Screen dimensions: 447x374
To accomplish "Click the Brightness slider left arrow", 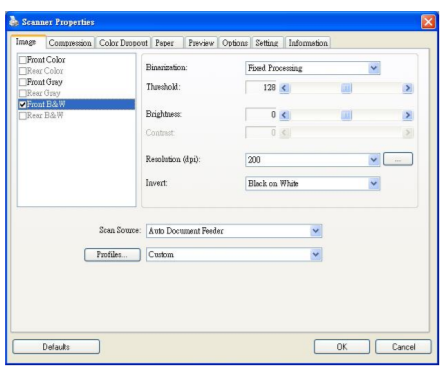I will pyautogui.click(x=284, y=115).
